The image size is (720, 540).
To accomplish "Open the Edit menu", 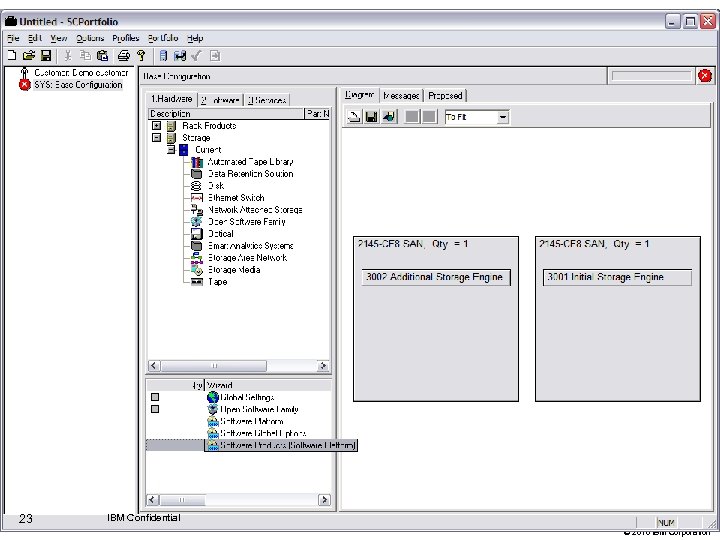I will 35,38.
